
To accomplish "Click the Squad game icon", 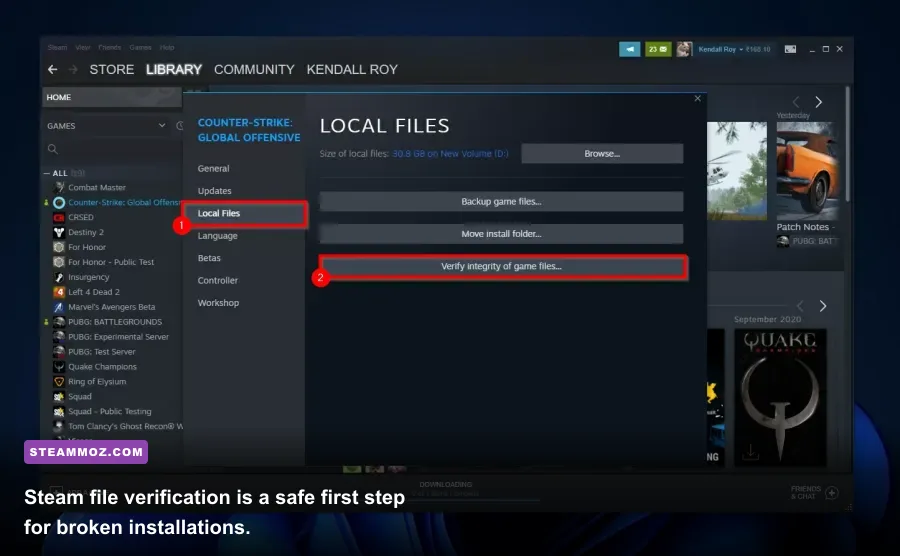I will click(59, 396).
